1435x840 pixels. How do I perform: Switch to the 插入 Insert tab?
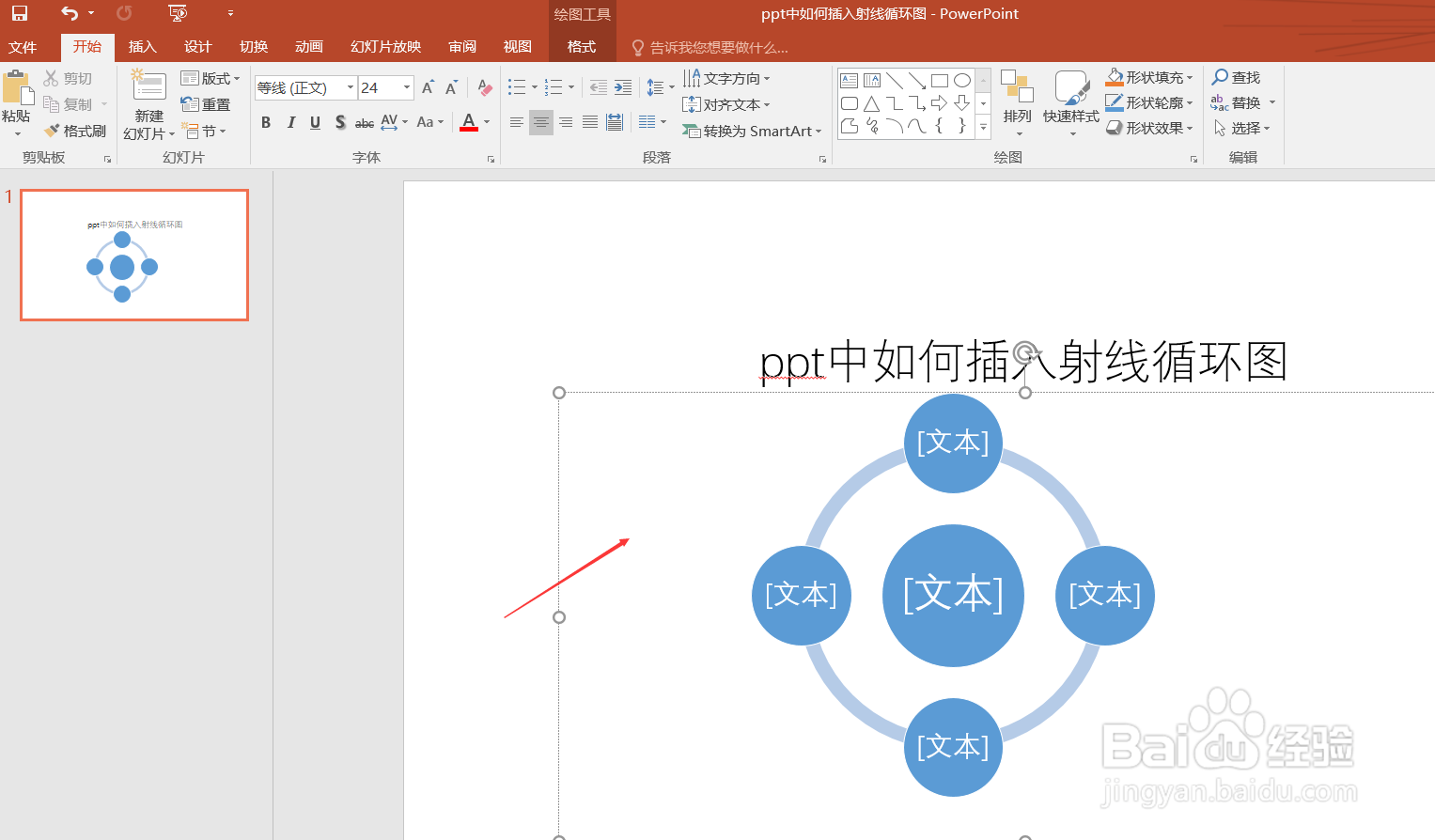143,47
